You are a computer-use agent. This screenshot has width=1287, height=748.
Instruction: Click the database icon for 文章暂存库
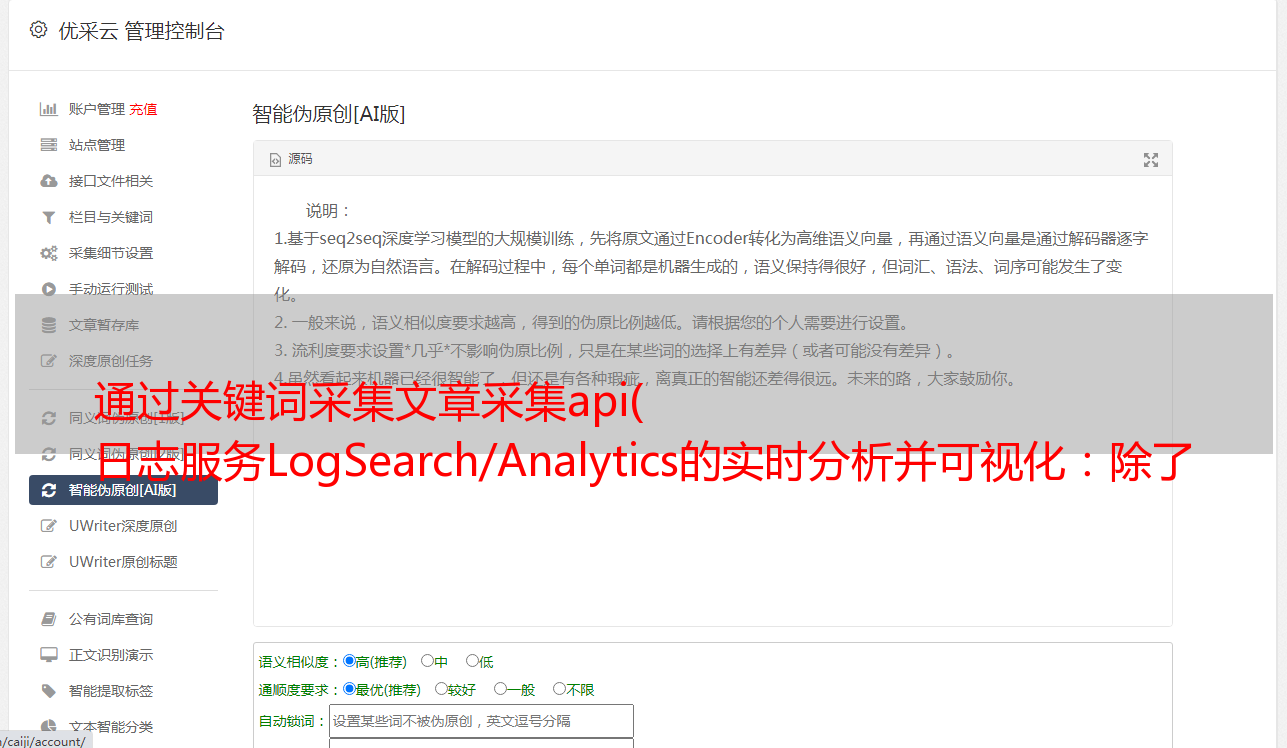[48, 325]
